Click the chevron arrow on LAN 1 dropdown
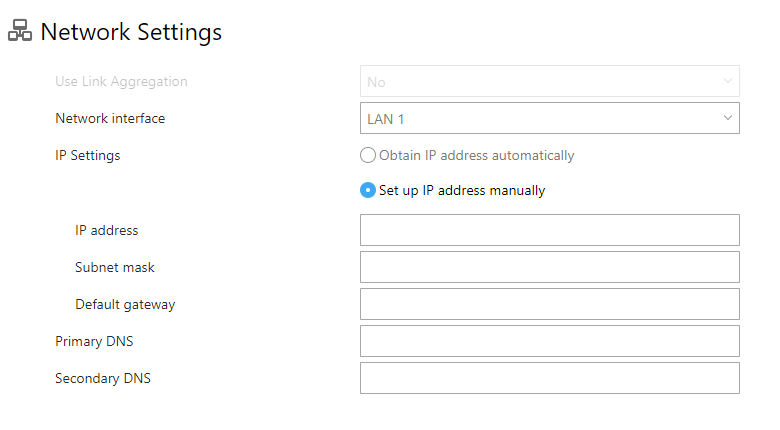 pos(727,118)
